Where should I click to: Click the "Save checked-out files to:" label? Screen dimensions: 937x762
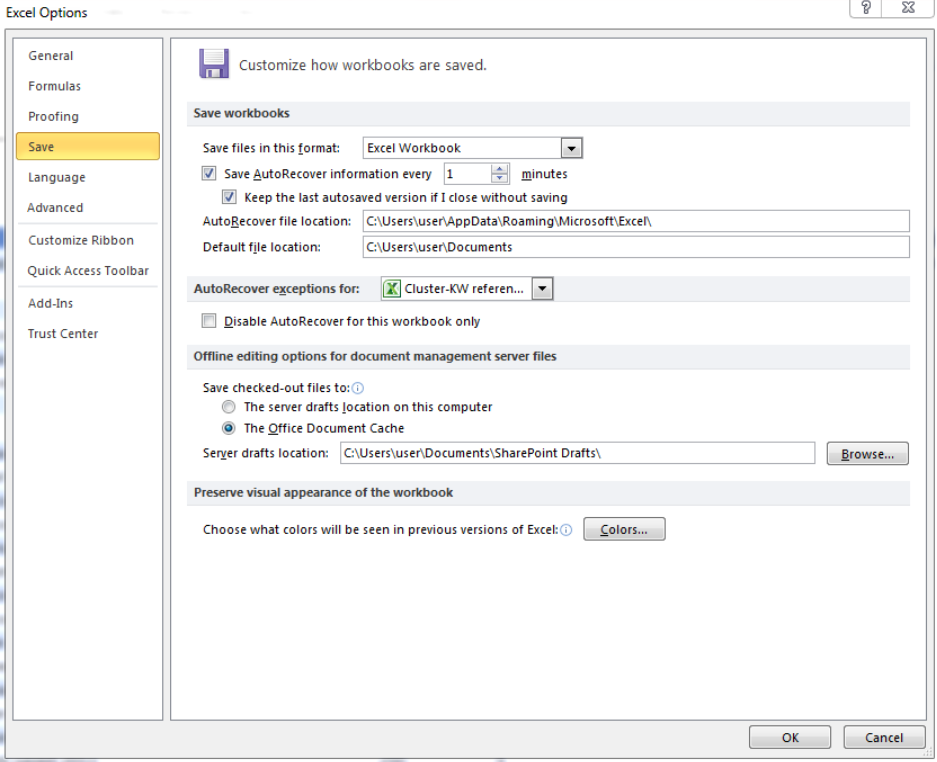pos(276,388)
